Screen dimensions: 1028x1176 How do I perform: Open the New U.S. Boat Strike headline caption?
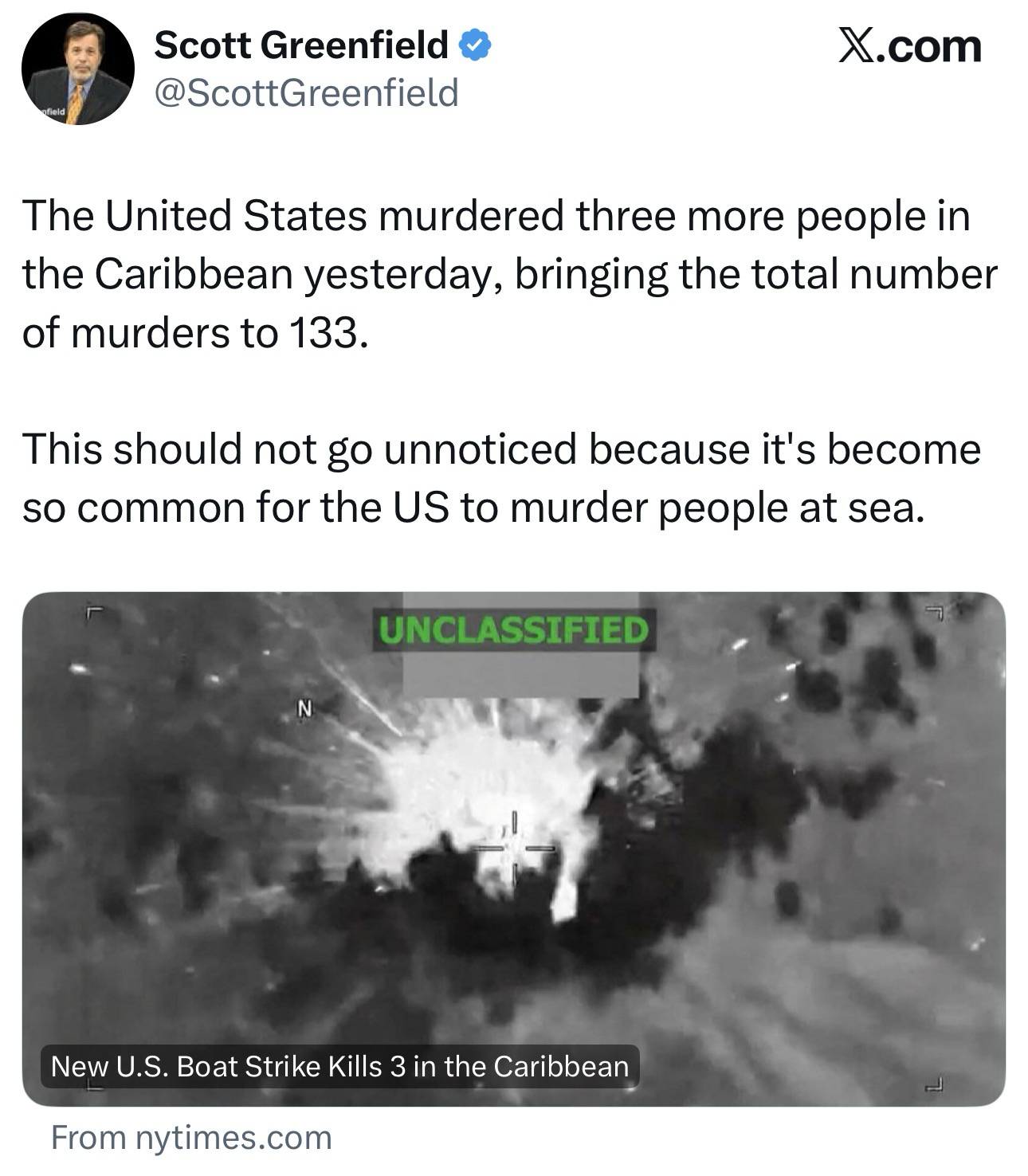click(x=340, y=1066)
